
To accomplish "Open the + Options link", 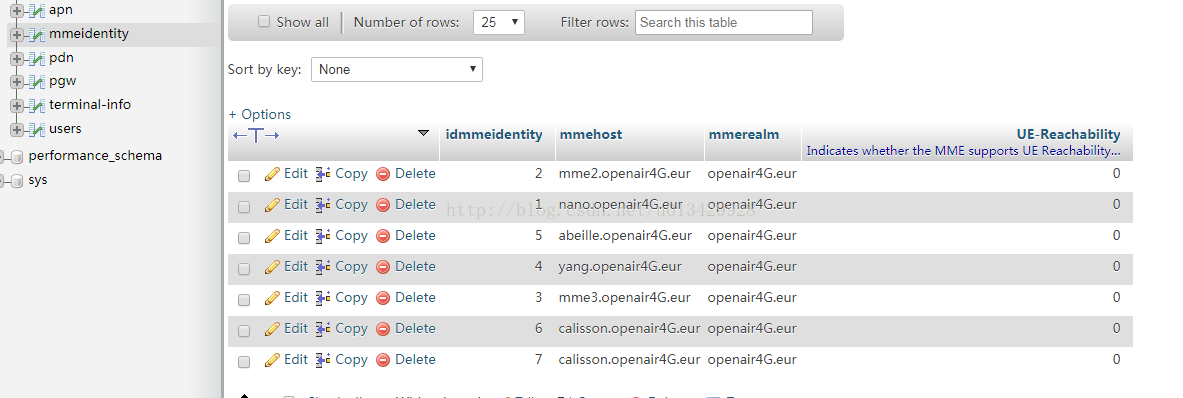I will coord(260,115).
